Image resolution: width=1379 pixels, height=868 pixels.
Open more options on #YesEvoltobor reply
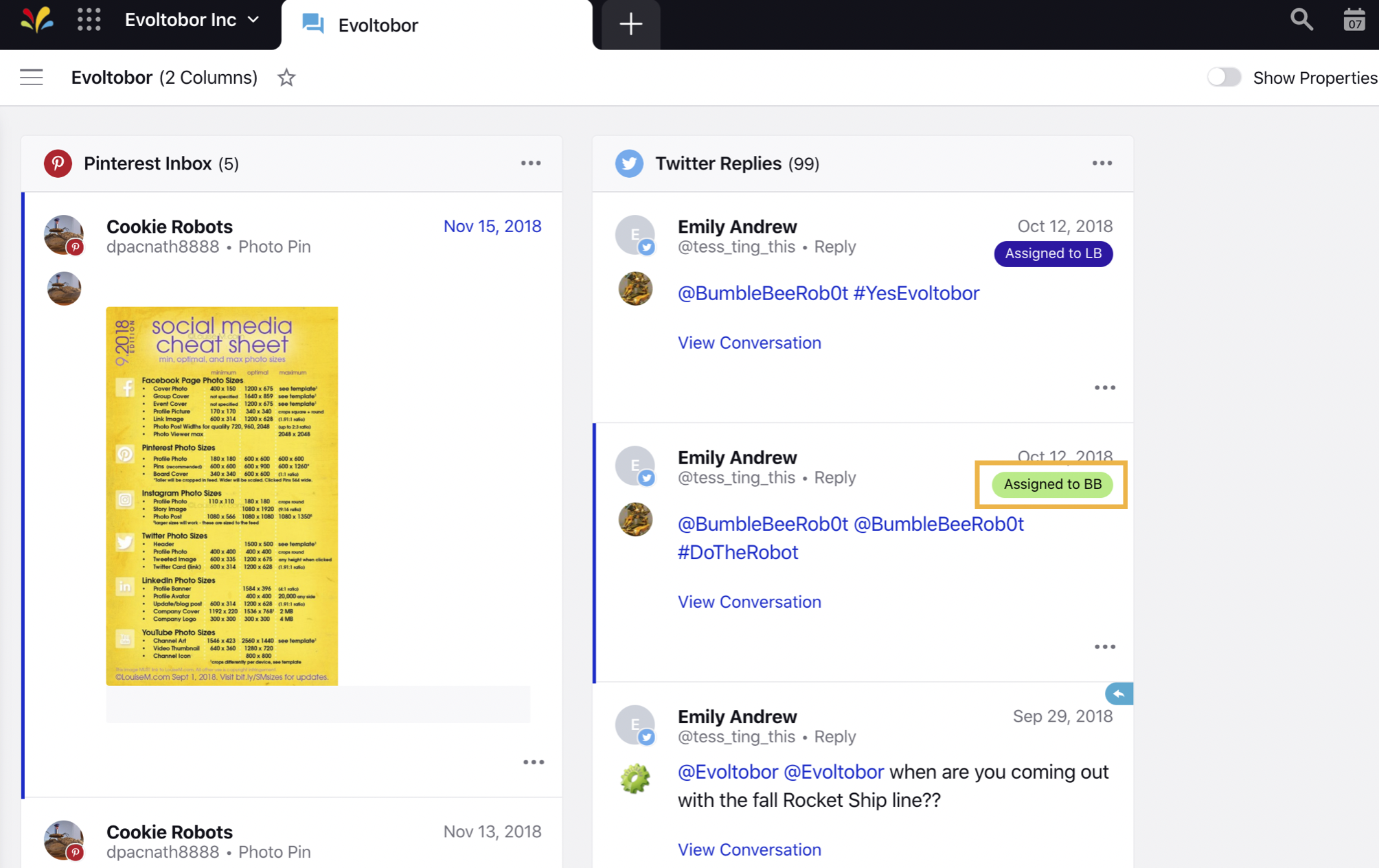point(1105,388)
